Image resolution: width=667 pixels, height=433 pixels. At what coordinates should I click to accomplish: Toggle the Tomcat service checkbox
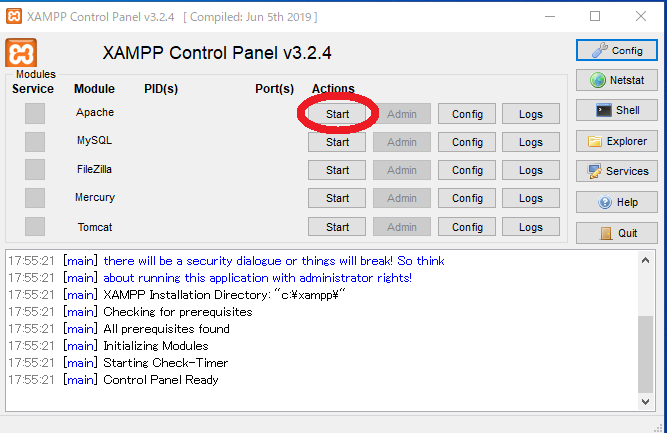(35, 227)
